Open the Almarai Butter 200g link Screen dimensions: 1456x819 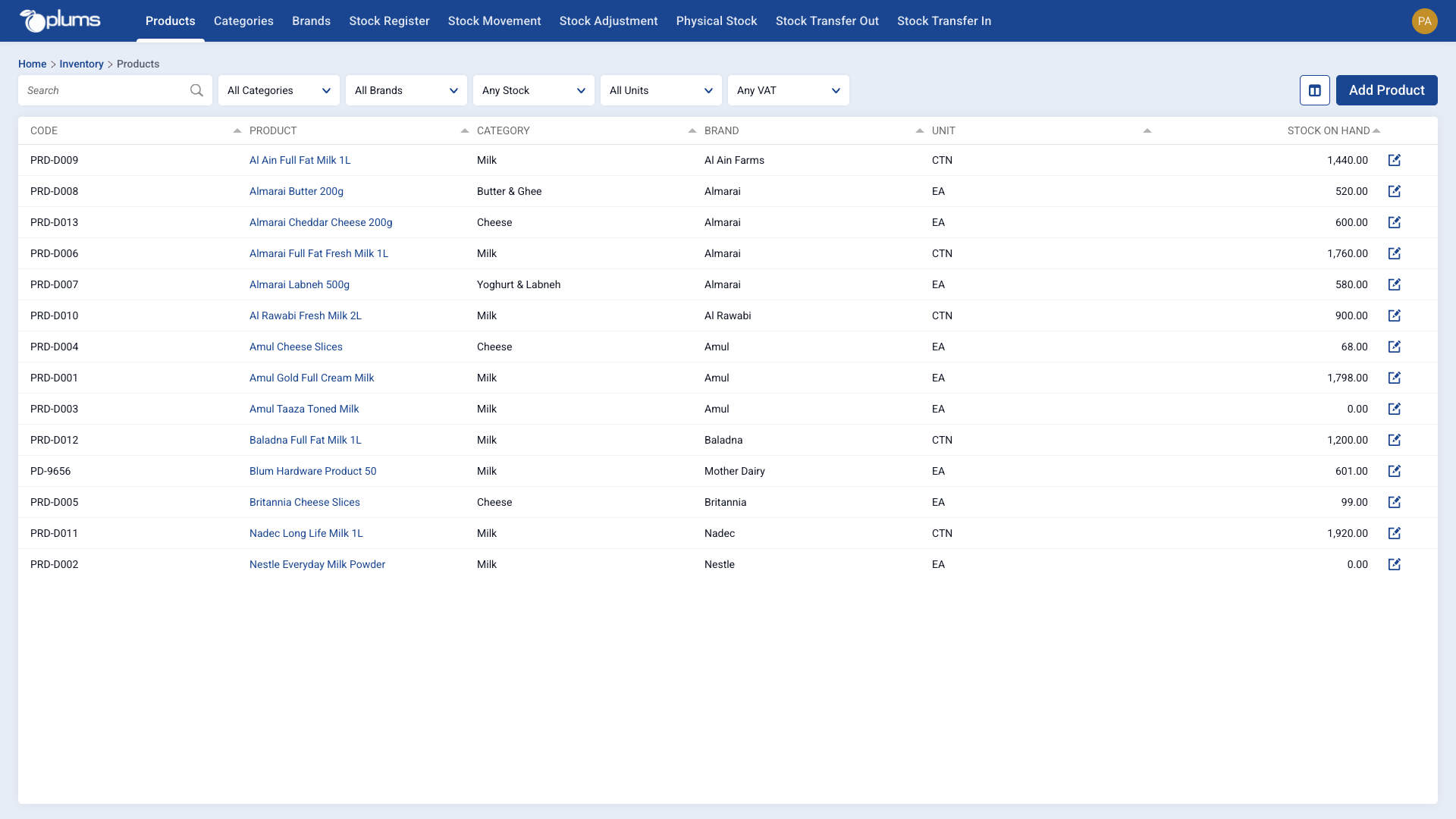[x=296, y=191]
